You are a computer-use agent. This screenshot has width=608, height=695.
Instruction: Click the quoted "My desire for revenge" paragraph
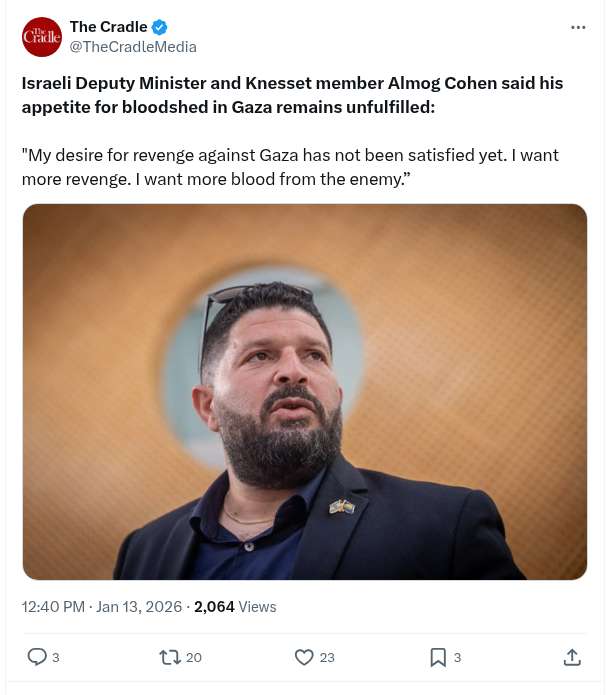[x=290, y=167]
